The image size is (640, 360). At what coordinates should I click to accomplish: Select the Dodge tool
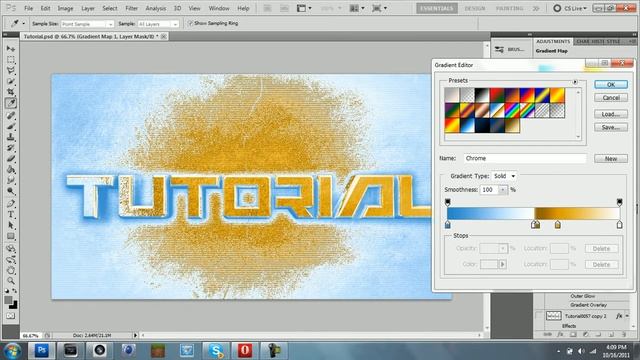coord(11,191)
